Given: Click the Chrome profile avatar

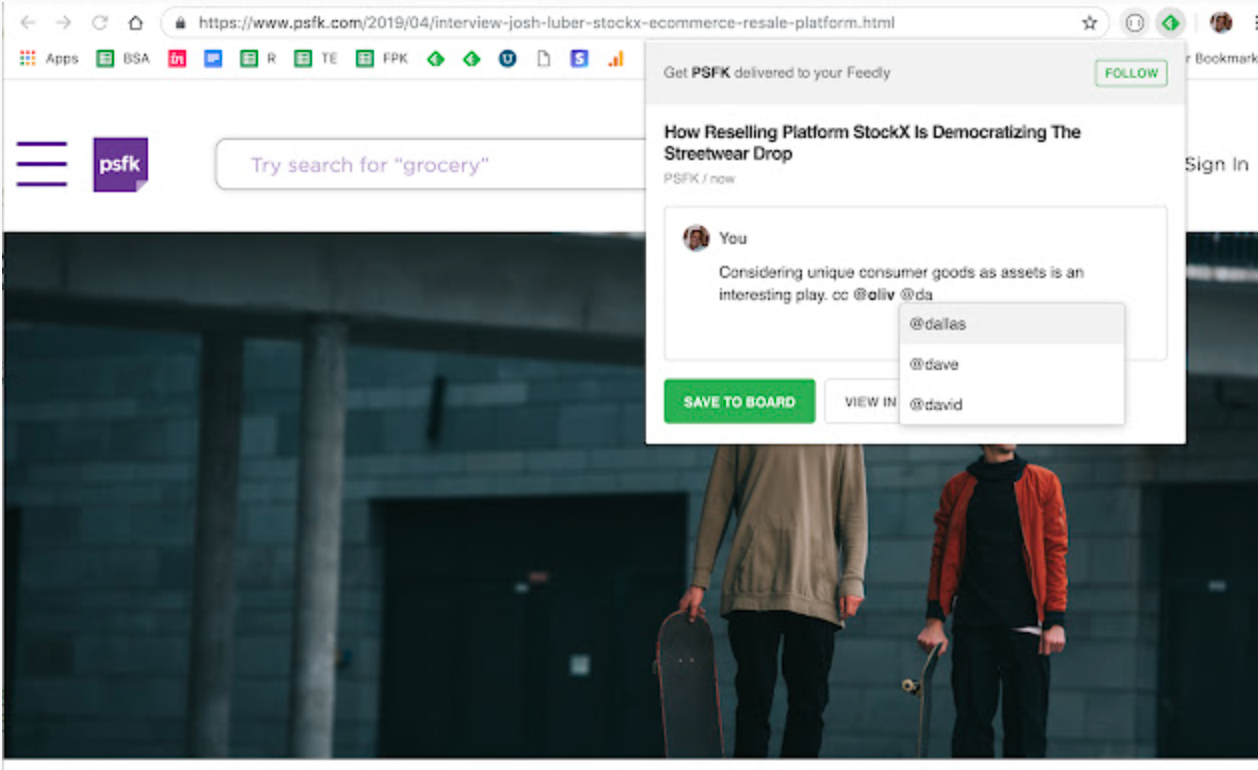Looking at the screenshot, I should pyautogui.click(x=1220, y=23).
